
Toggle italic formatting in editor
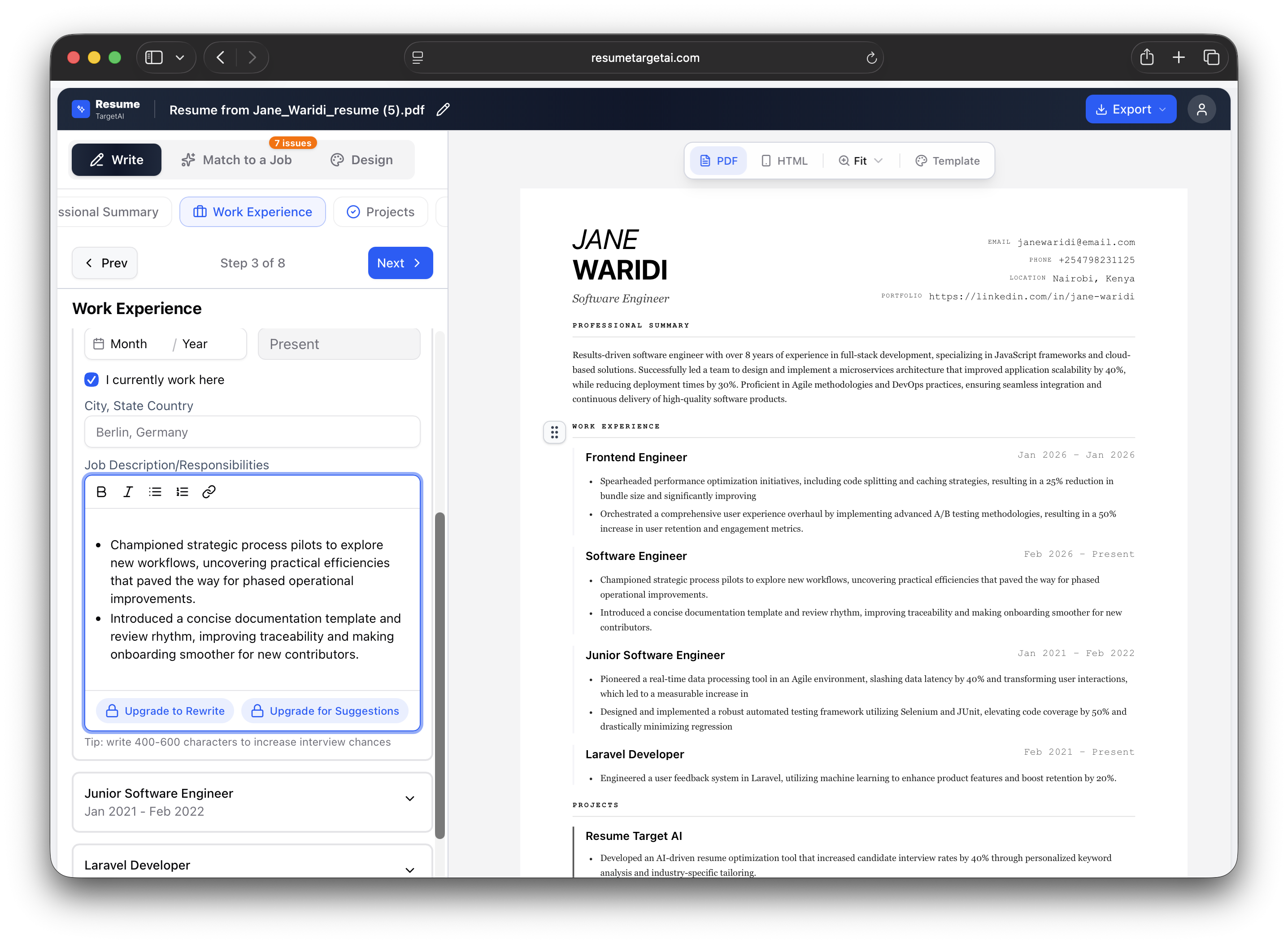(128, 492)
